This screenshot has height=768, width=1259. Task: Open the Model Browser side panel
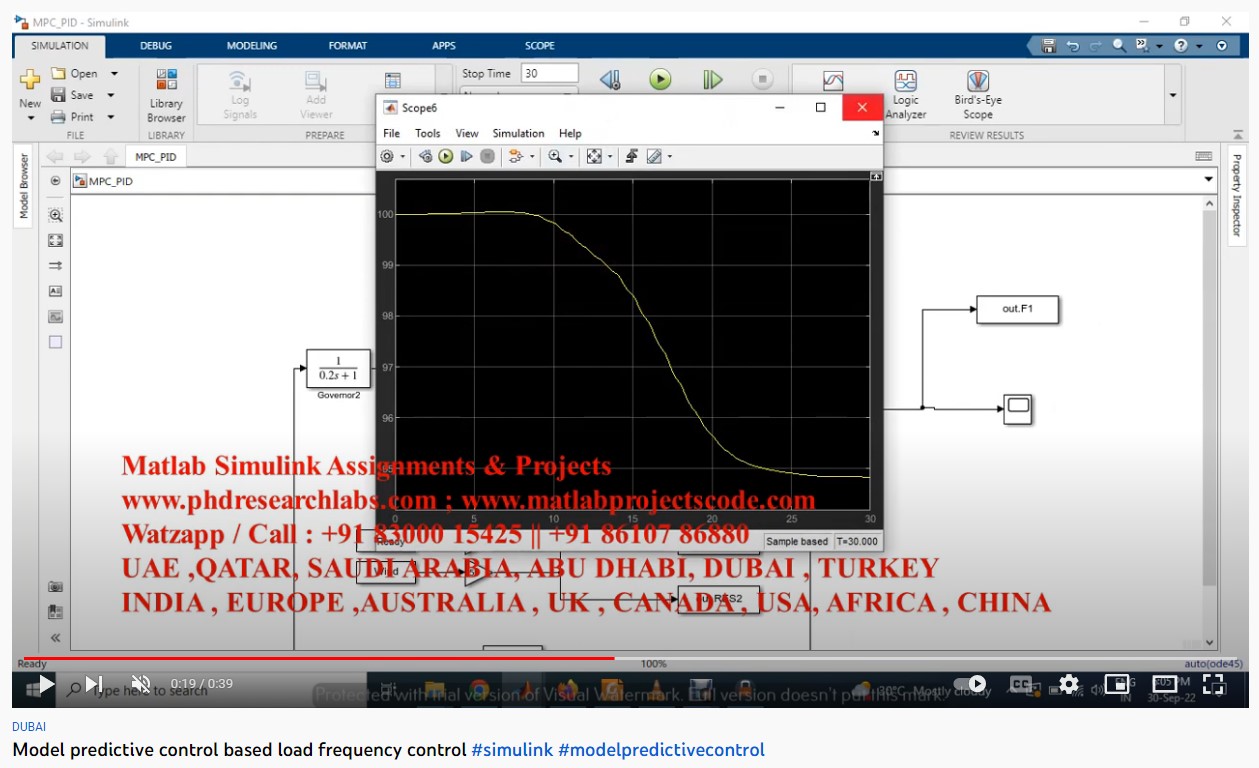tap(24, 186)
